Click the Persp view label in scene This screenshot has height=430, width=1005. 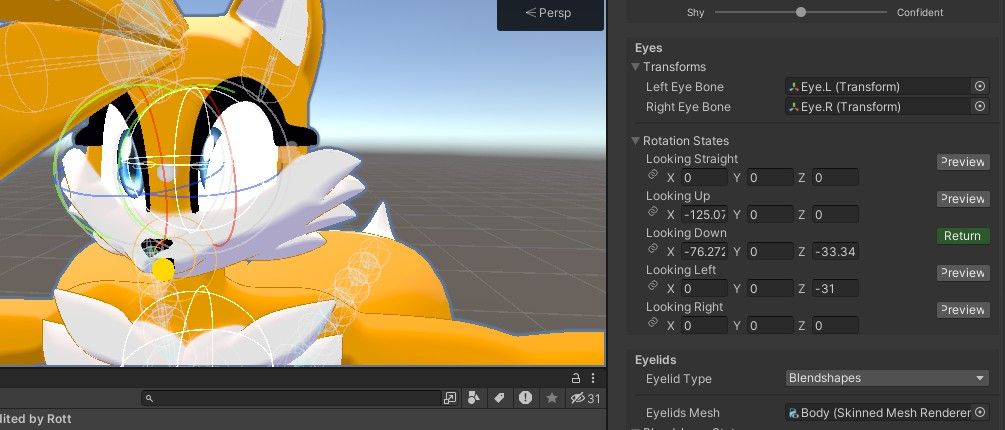(x=549, y=13)
